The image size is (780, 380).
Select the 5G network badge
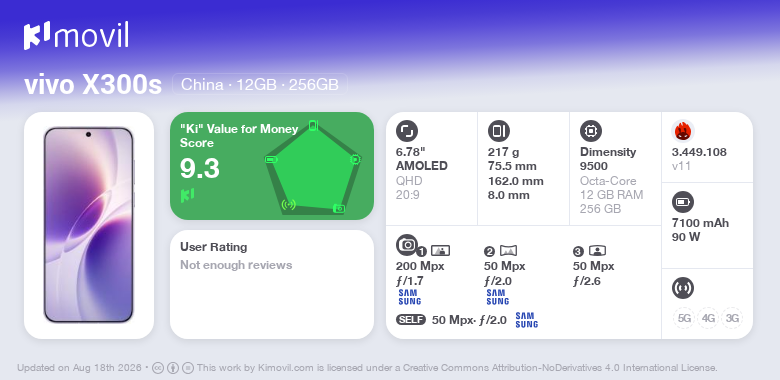pyautogui.click(x=684, y=318)
